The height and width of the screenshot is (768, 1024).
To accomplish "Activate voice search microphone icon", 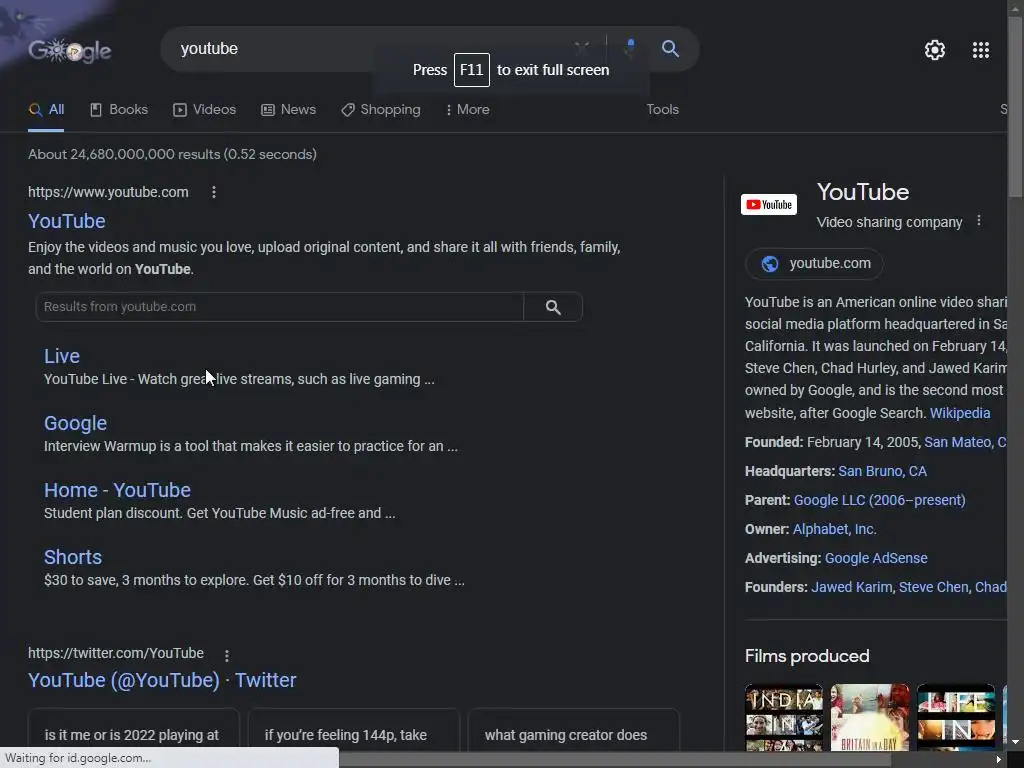I will (630, 48).
